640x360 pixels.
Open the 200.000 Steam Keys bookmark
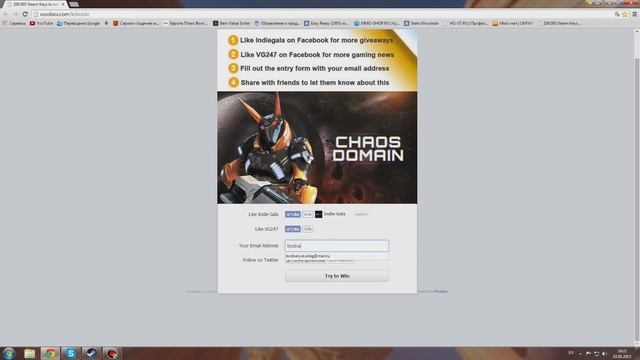559,23
